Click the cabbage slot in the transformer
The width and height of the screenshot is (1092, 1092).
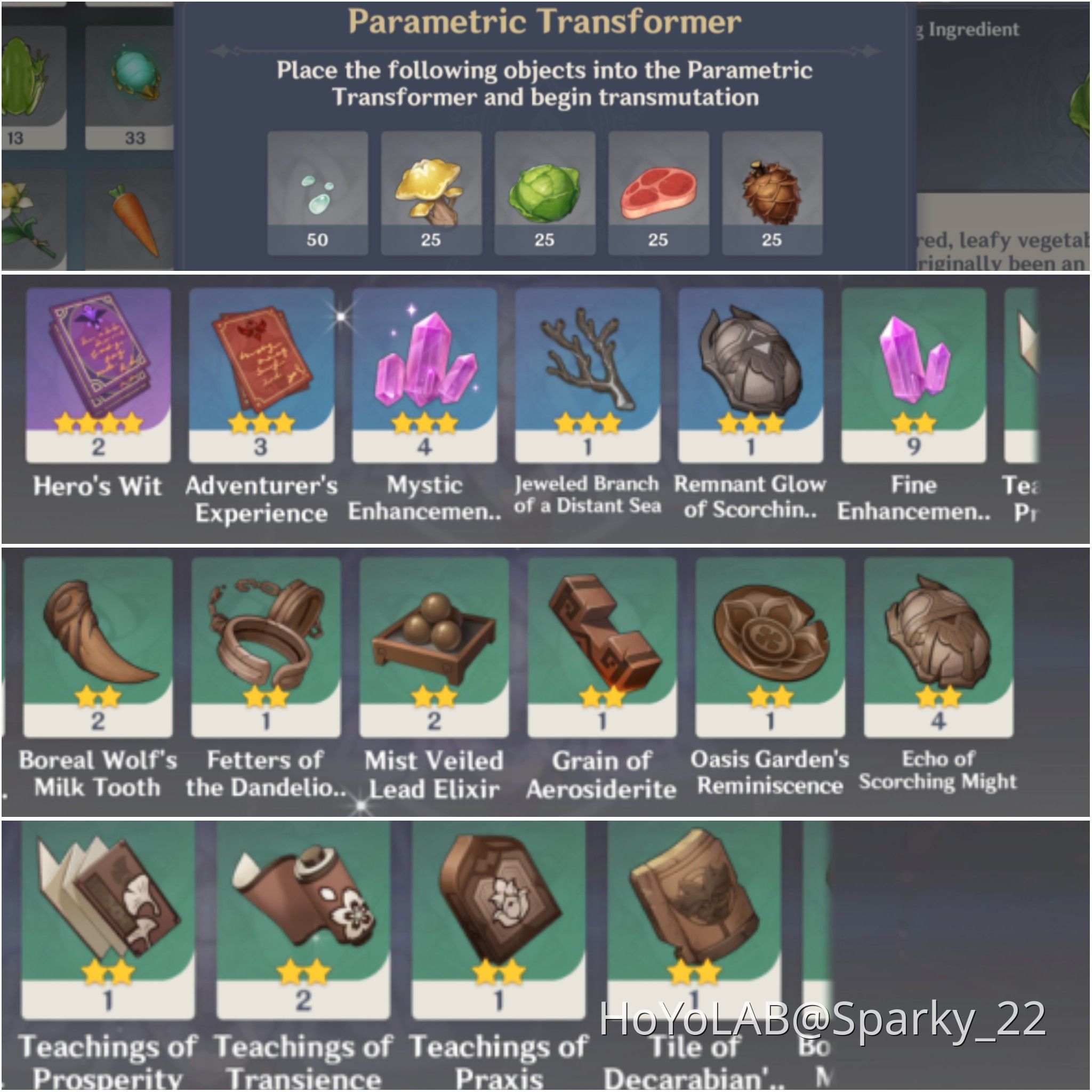click(x=545, y=192)
